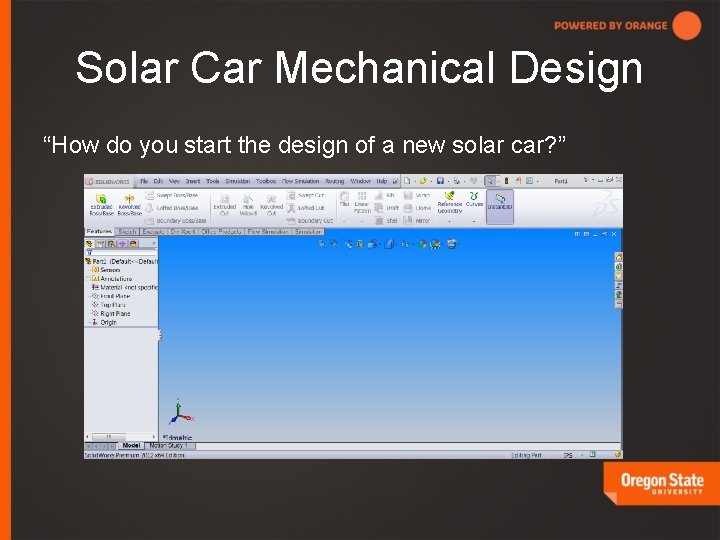Open the Reference Geometry tool
Image resolution: width=720 pixels, height=540 pixels.
(450, 202)
